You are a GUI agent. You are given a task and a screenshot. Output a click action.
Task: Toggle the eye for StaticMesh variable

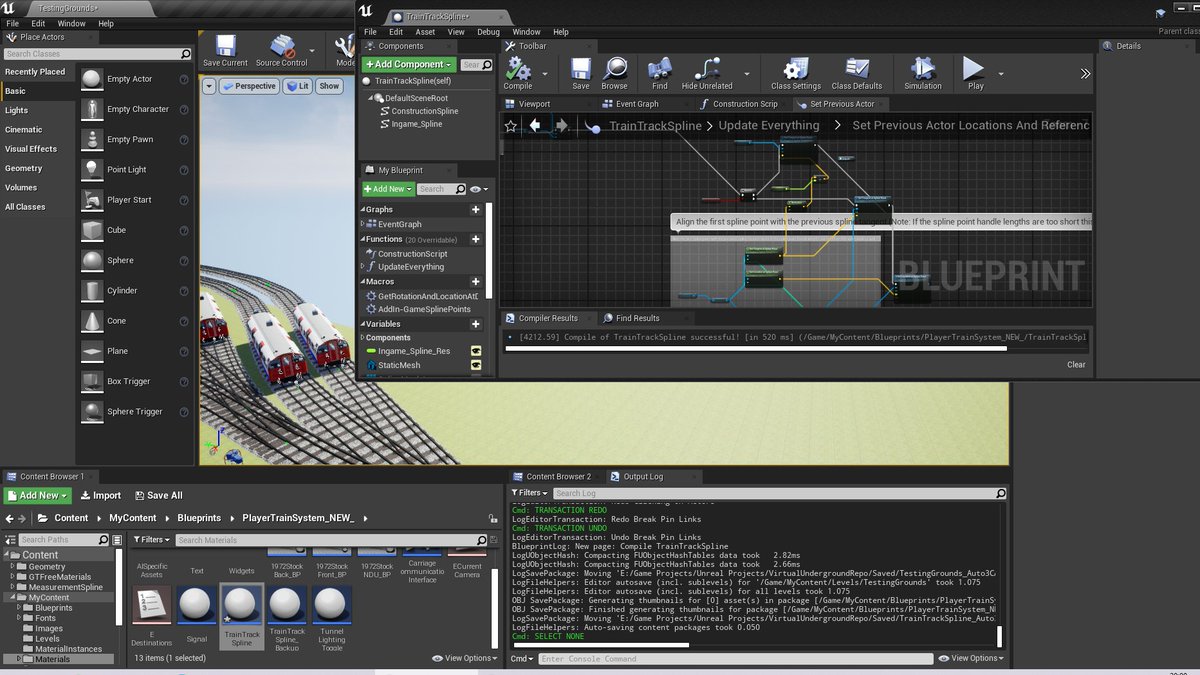click(x=477, y=365)
